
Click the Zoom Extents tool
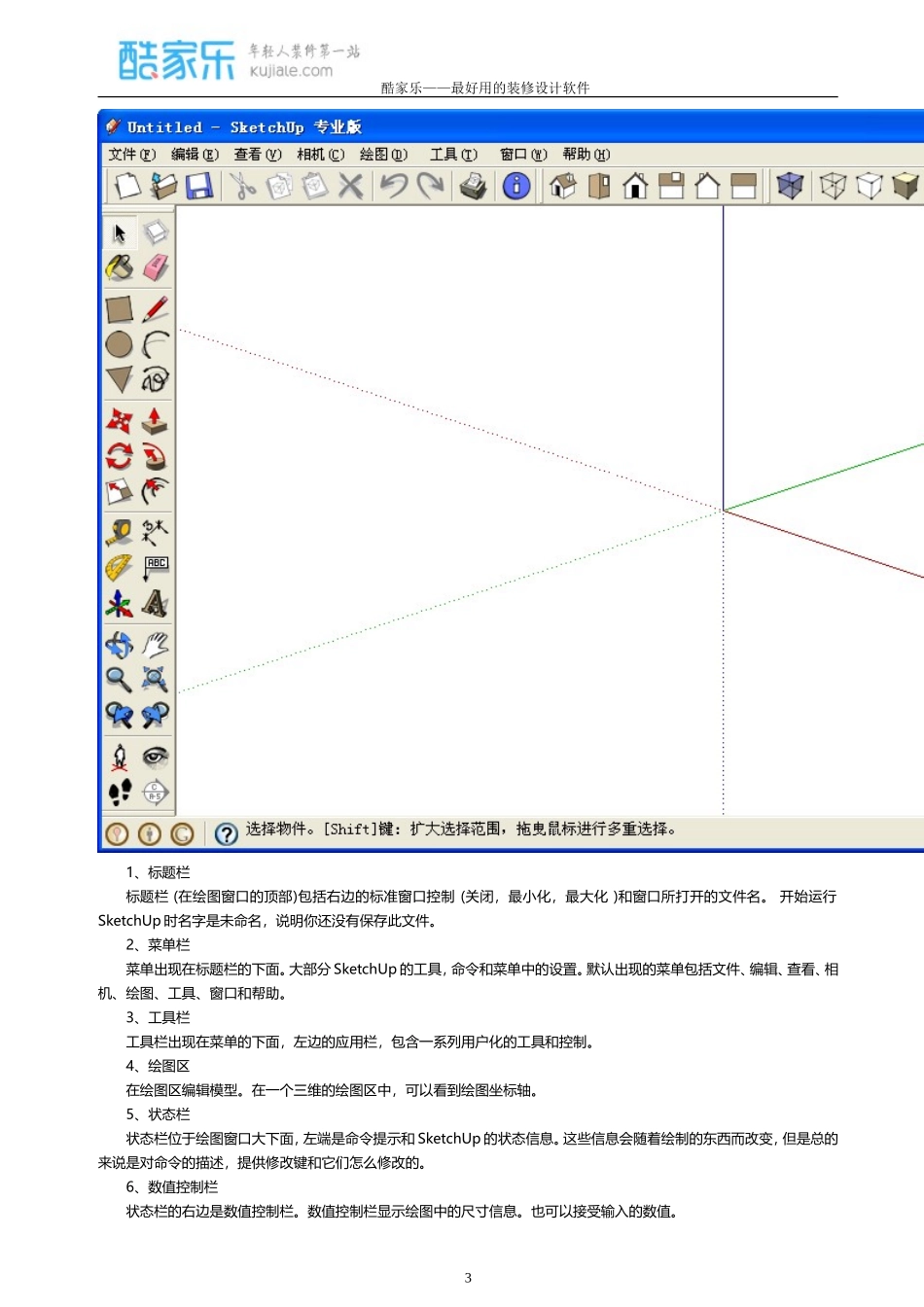click(x=156, y=680)
